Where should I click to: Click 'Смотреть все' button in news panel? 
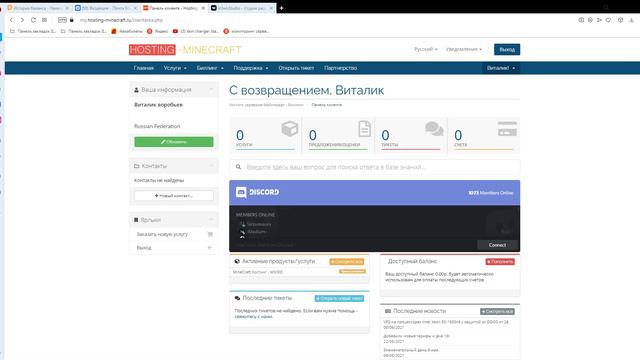pyautogui.click(x=497, y=311)
